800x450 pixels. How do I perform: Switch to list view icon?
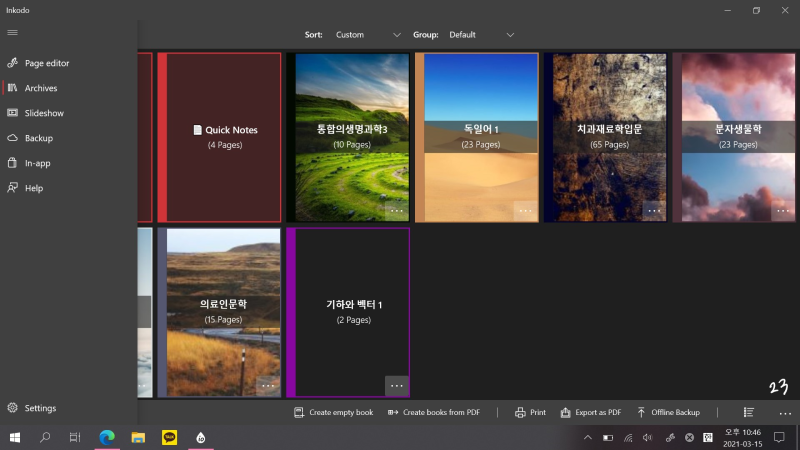[748, 412]
